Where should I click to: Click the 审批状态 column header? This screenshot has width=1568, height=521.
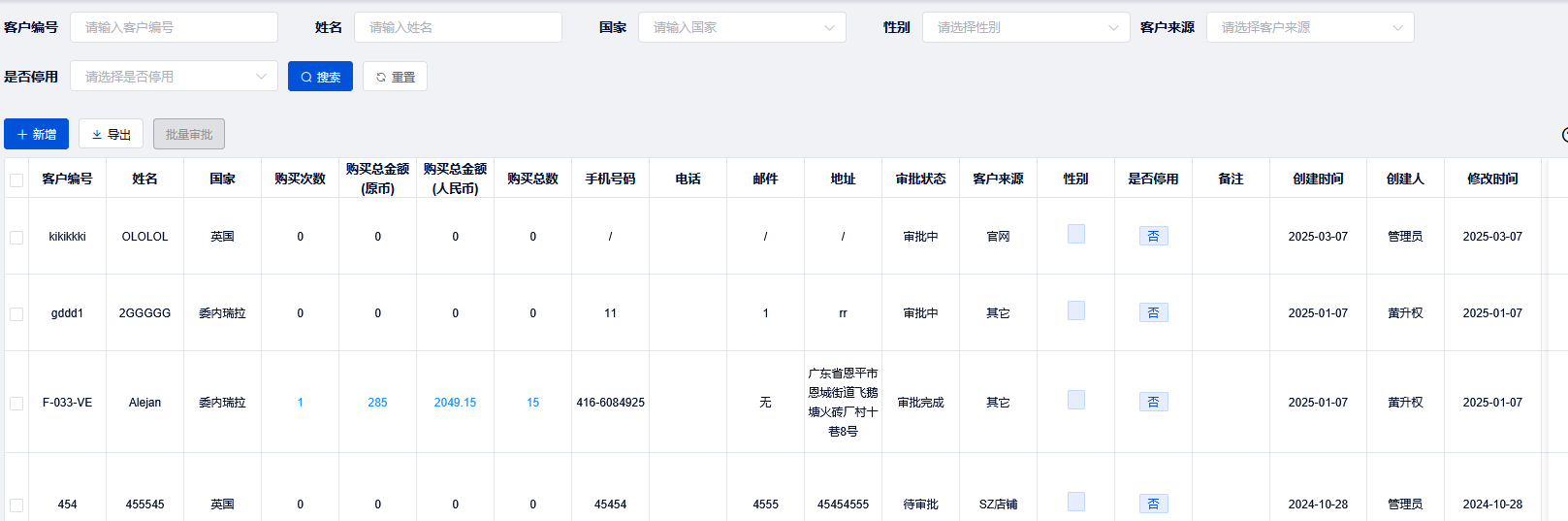(920, 179)
